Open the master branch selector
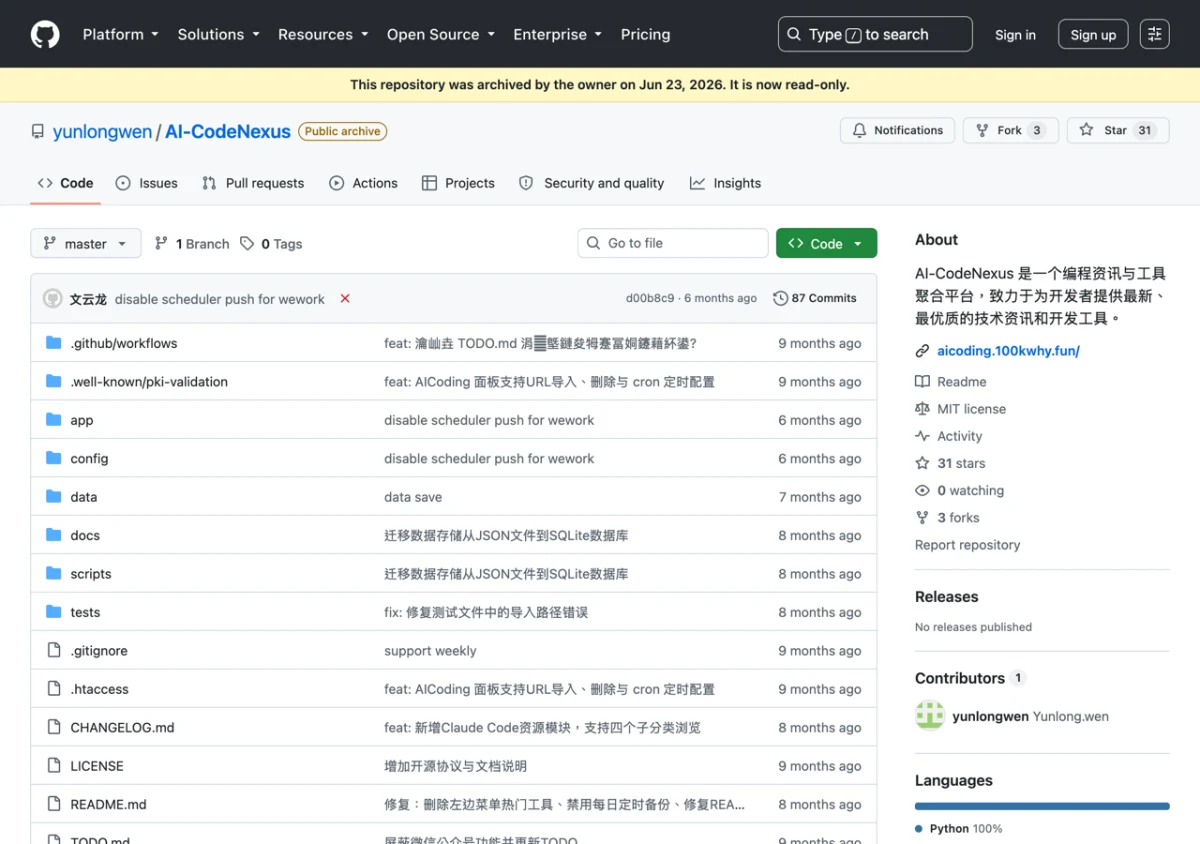The image size is (1200, 844). 86,244
